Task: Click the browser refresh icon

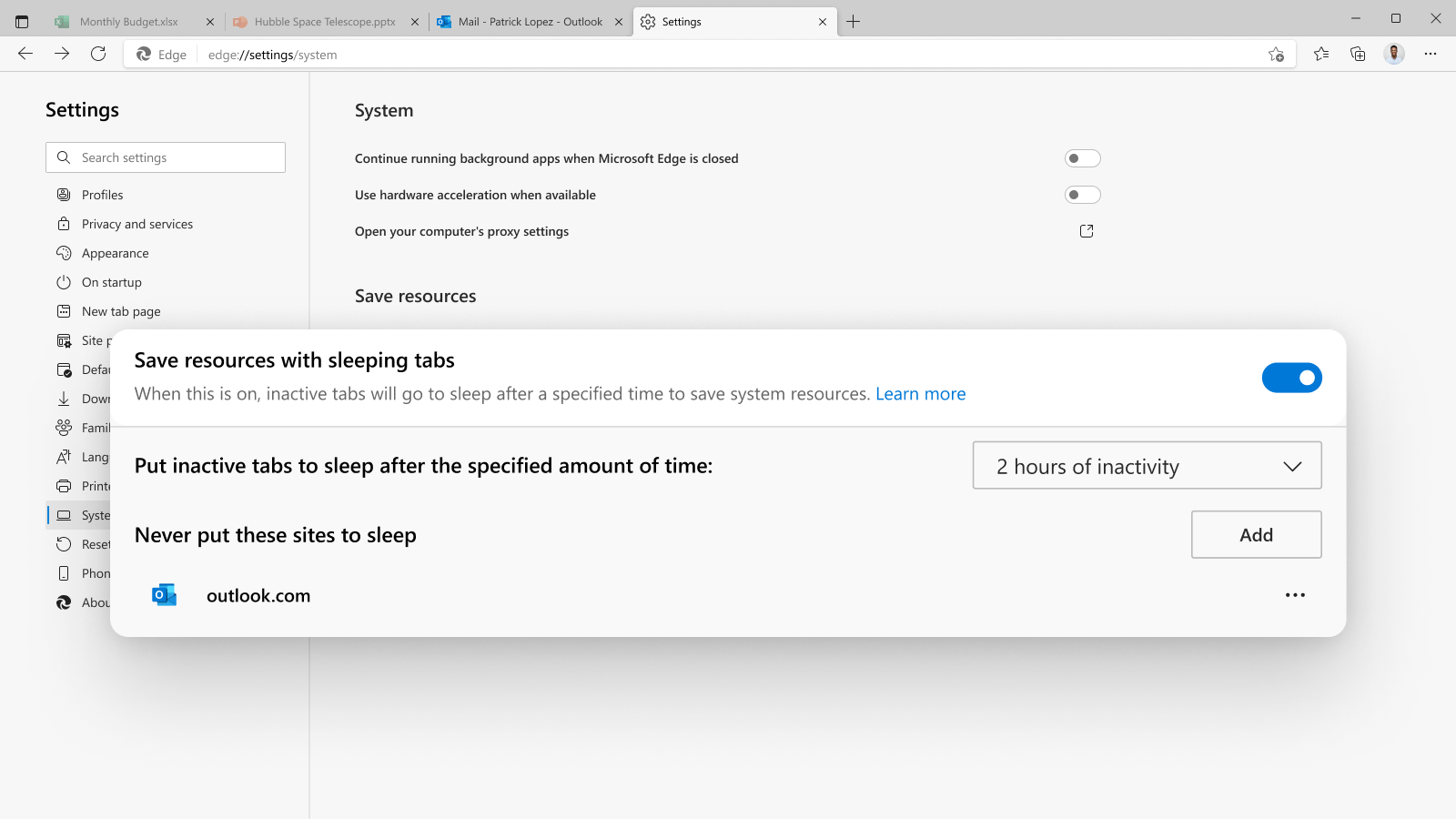Action: click(98, 54)
